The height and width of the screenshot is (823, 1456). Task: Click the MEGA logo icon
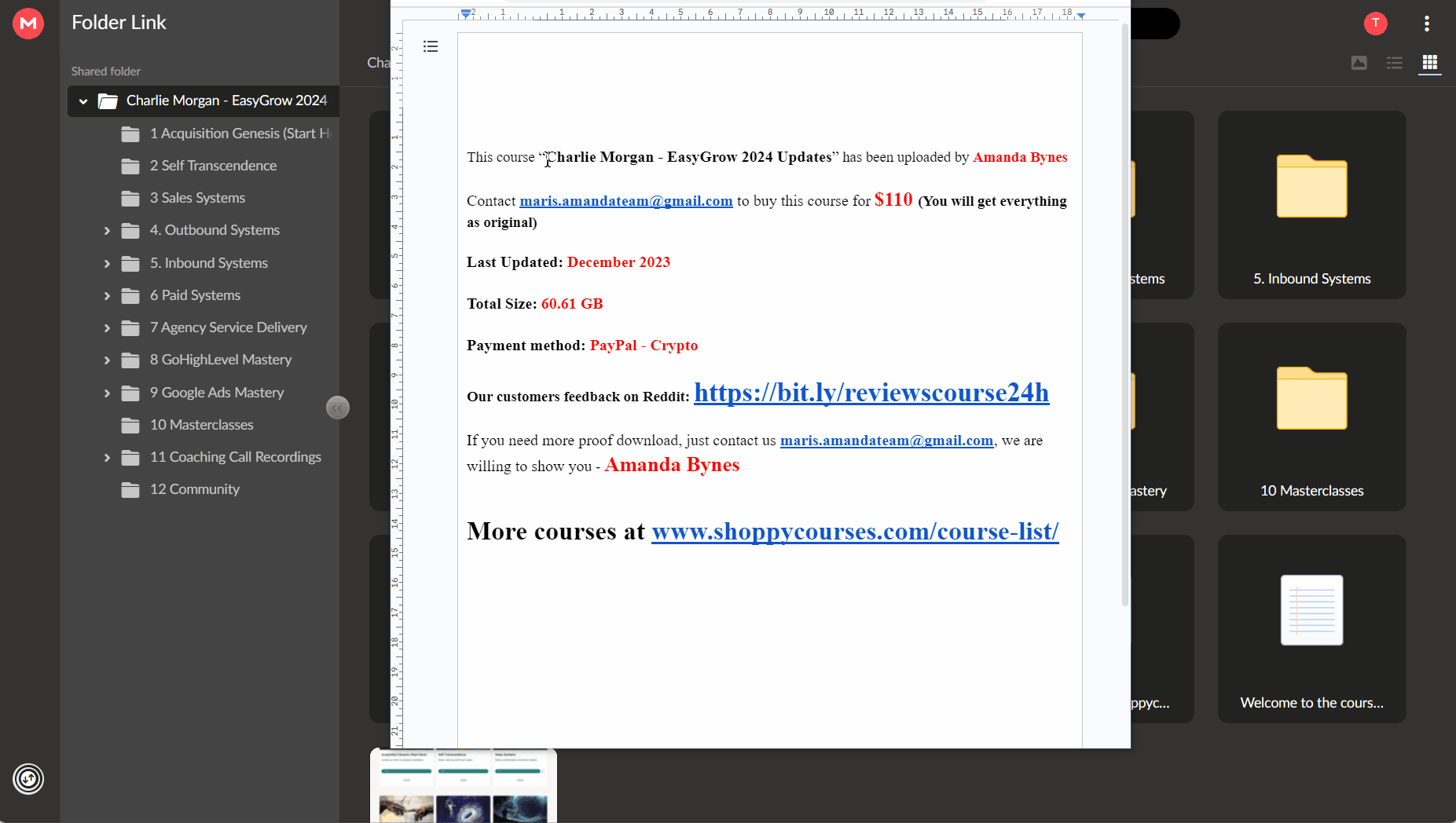click(x=28, y=23)
